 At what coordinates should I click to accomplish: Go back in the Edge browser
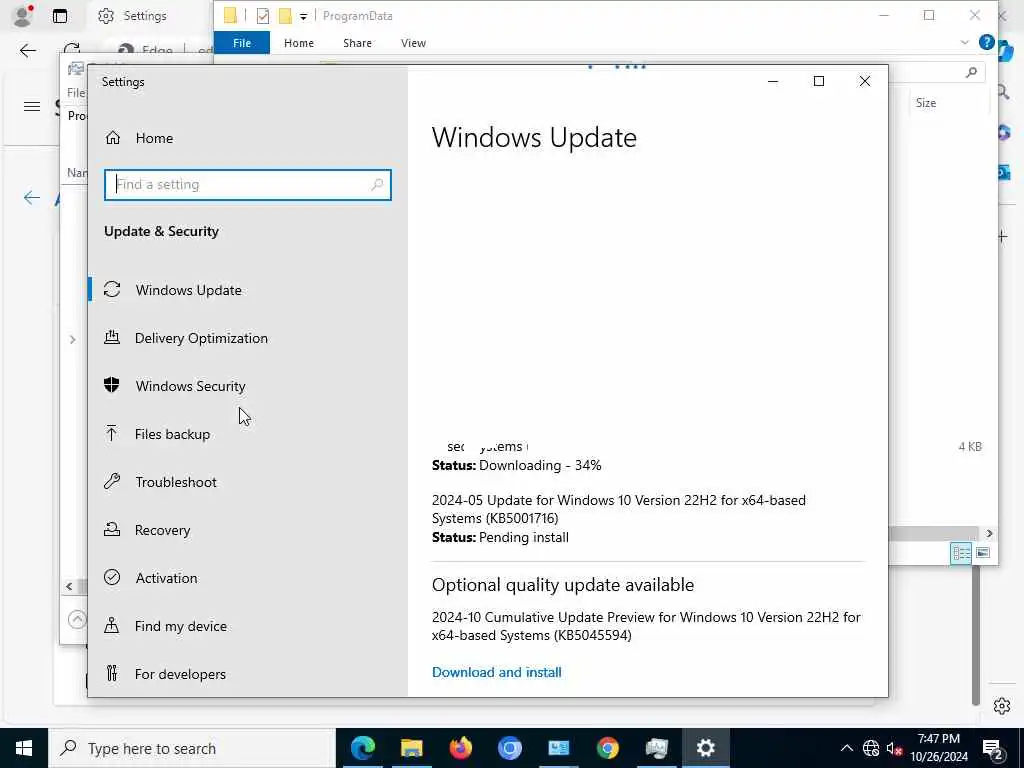point(27,50)
